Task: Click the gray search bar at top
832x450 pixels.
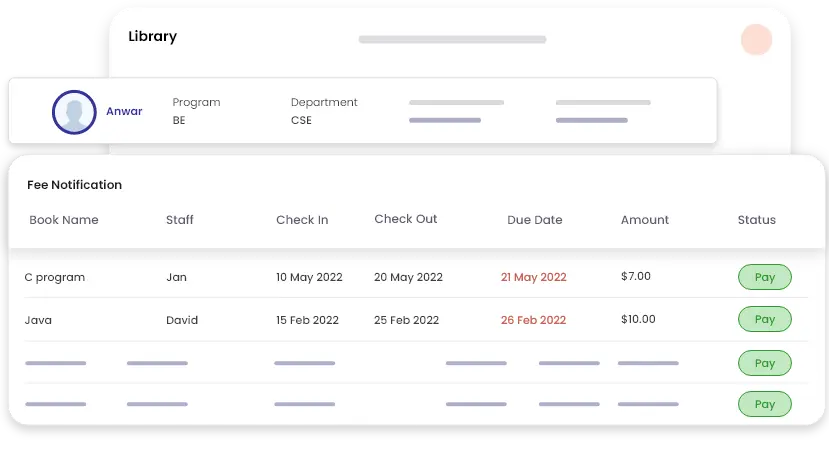Action: [x=452, y=40]
